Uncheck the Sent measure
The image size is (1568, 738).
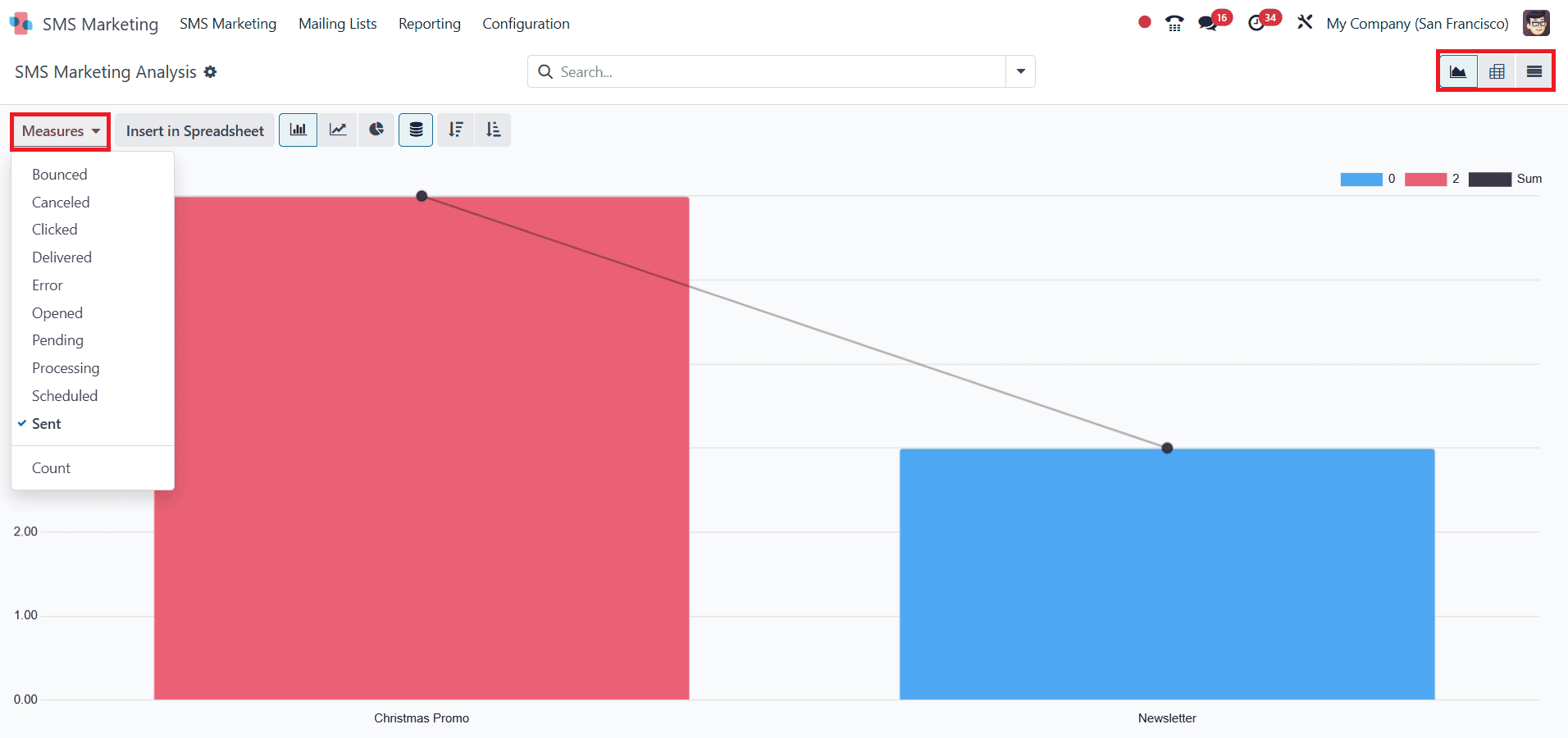93,424
